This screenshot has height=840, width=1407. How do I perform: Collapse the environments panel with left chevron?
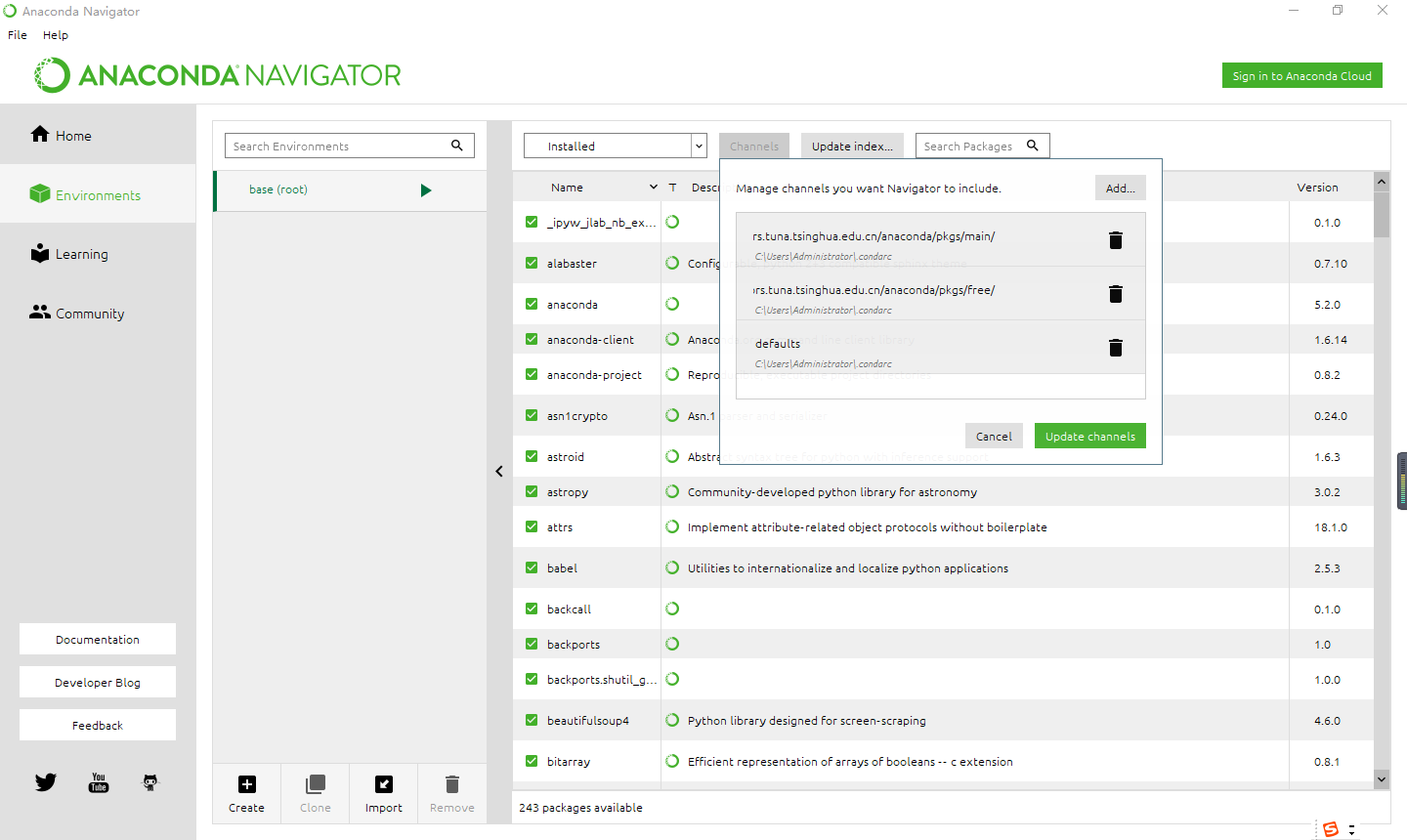coord(499,471)
